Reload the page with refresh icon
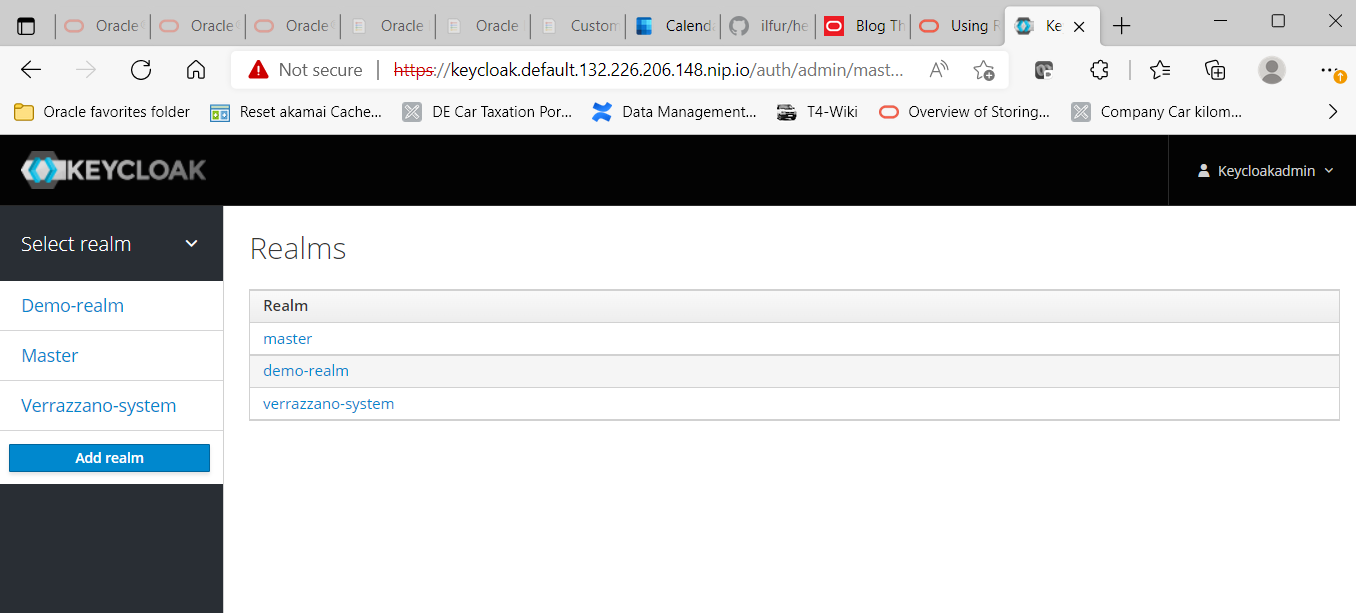This screenshot has width=1356, height=613. (141, 70)
